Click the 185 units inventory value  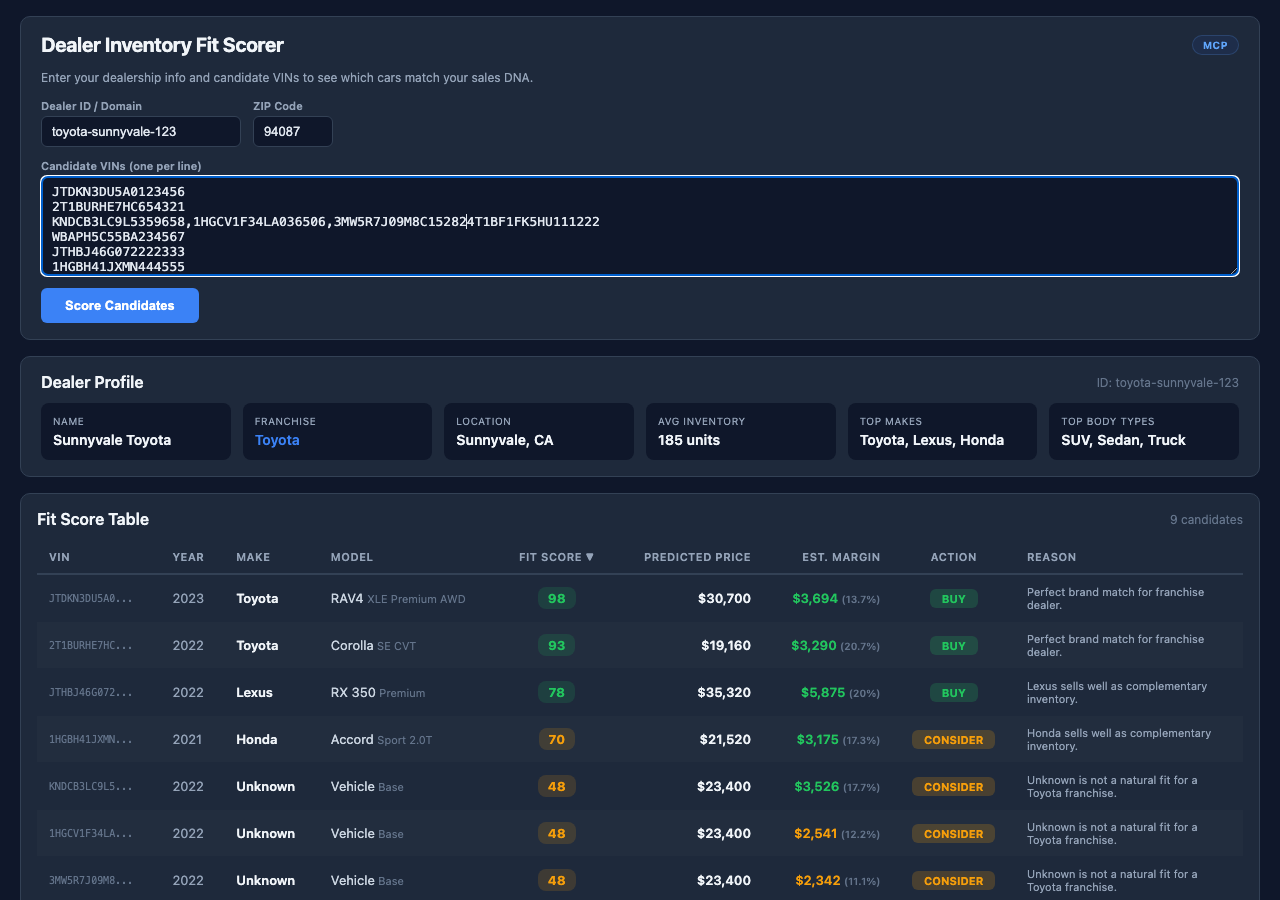(x=689, y=440)
